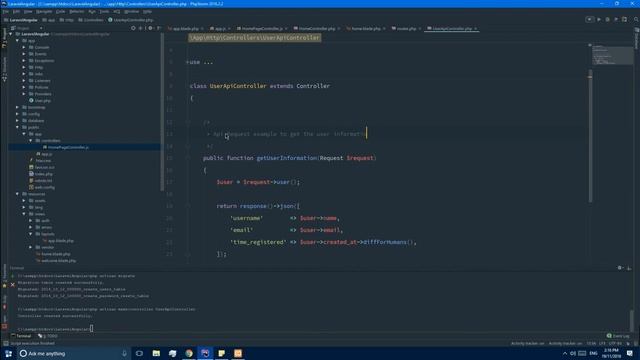The width and height of the screenshot is (640, 360).
Task: Collapse the public folder
Action: (x=18, y=127)
